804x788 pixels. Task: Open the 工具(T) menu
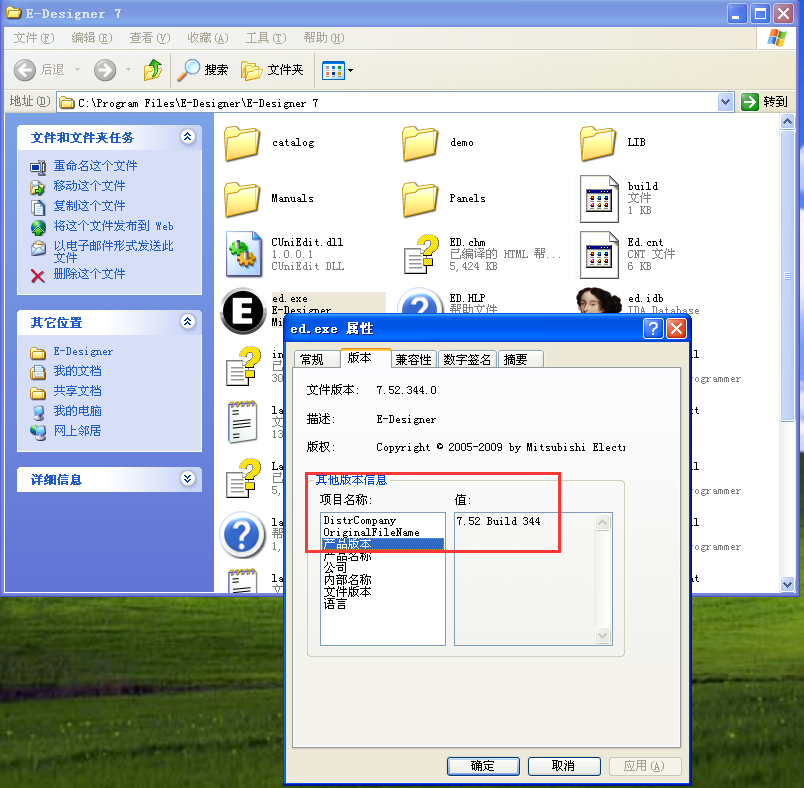(x=265, y=38)
